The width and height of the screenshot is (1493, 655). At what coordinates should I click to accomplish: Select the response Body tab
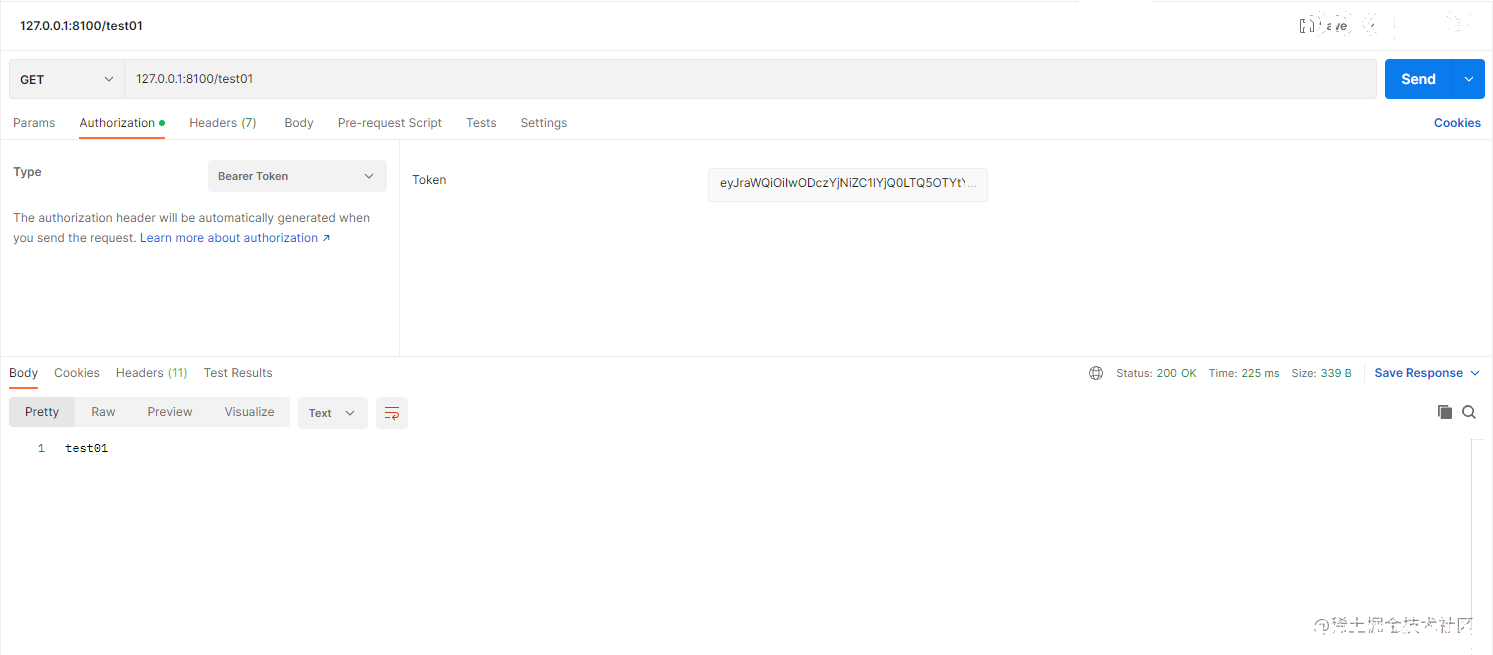[x=24, y=373]
